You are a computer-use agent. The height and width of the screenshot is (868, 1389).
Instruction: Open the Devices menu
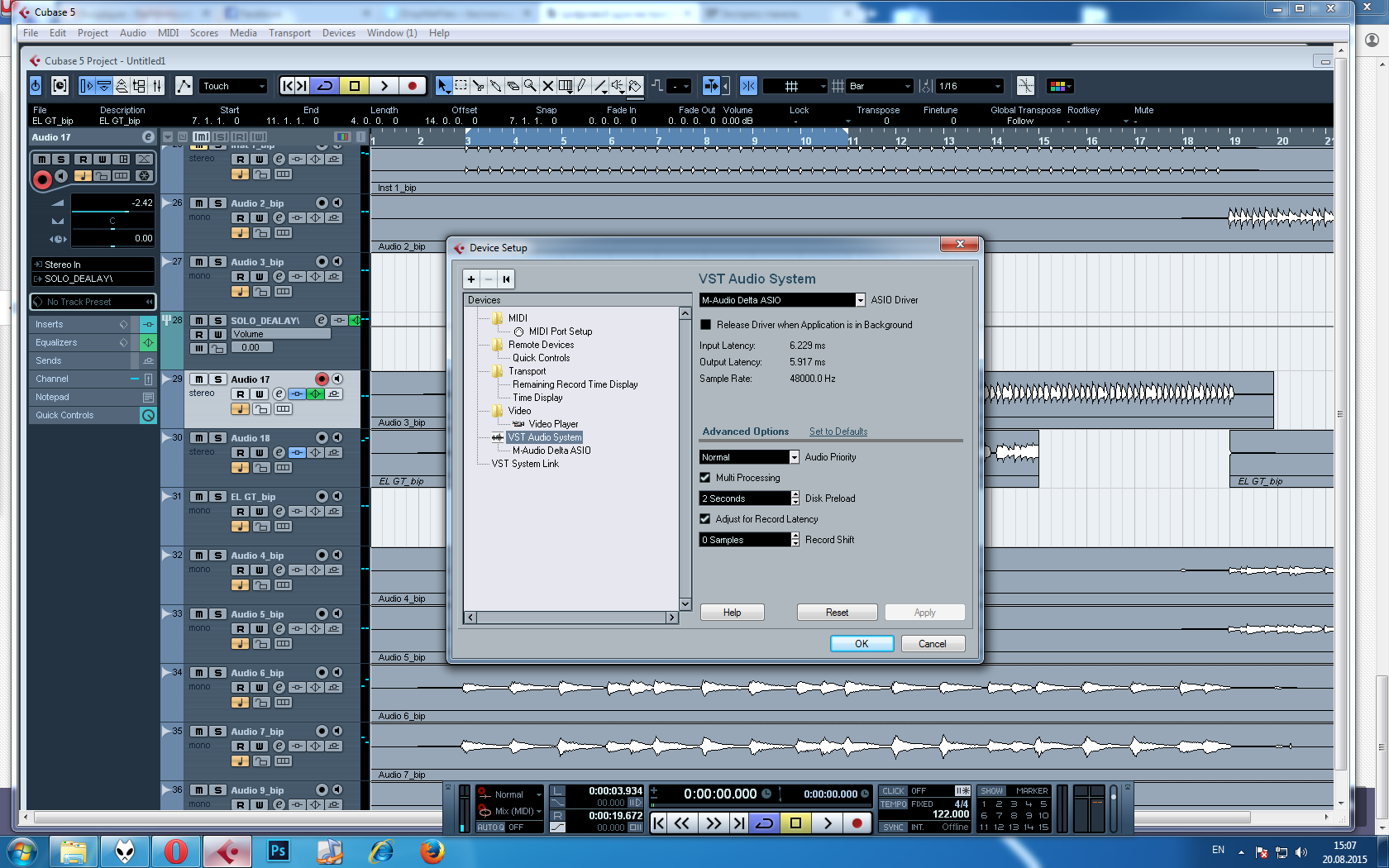pos(339,33)
